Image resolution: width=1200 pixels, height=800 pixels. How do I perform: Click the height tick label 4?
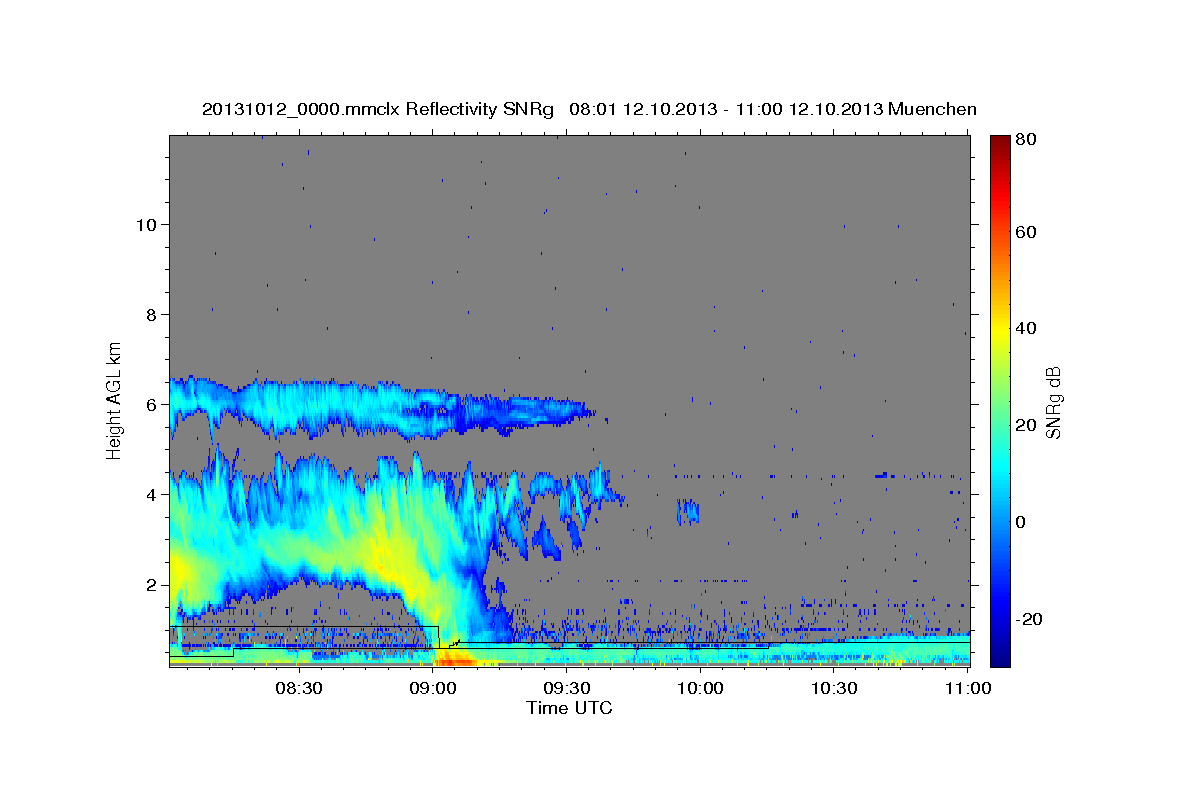153,495
